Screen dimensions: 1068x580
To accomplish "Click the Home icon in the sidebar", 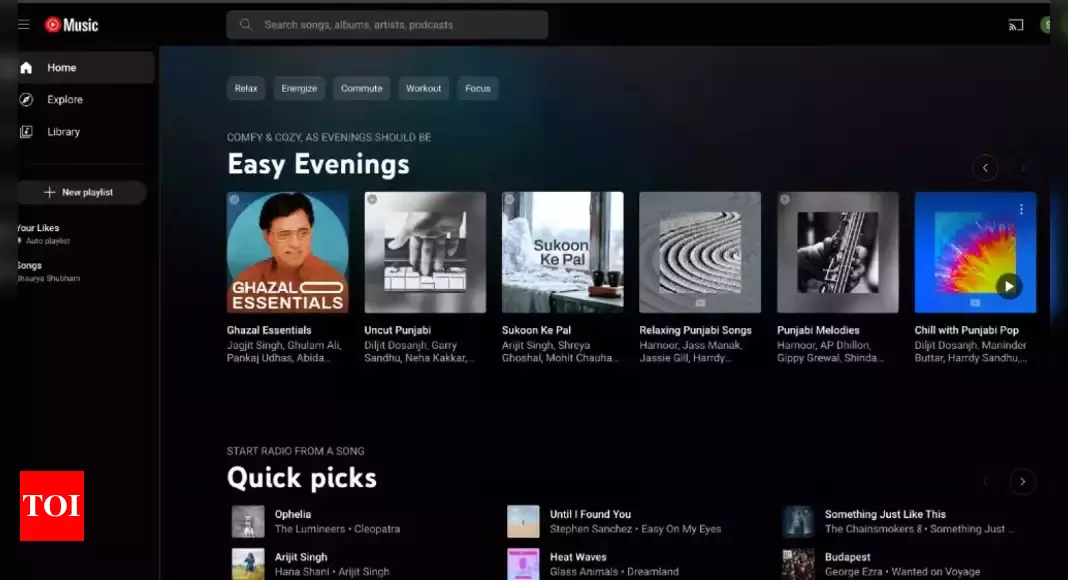I will point(25,67).
